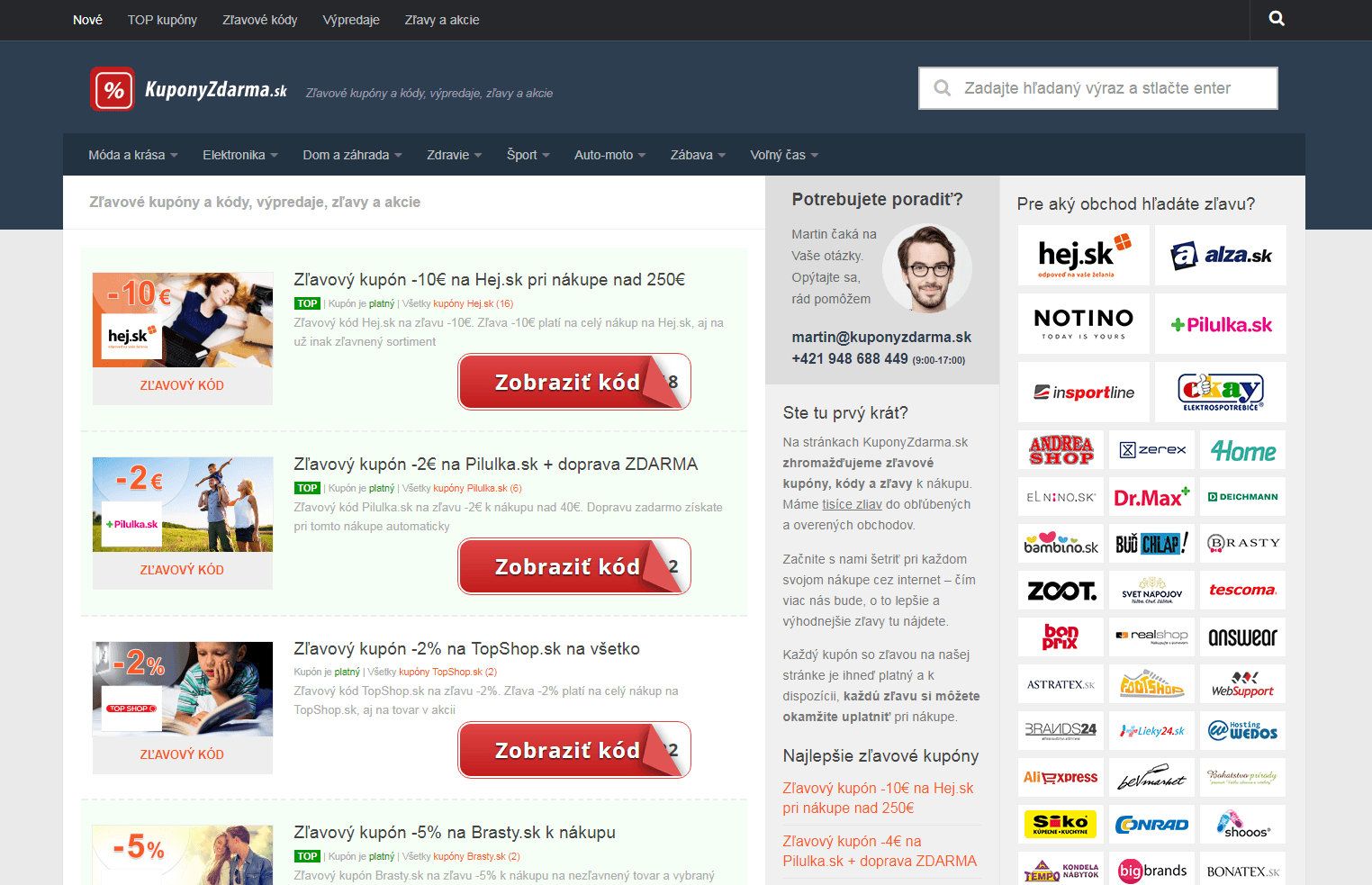Screen dimensions: 1372x885
Task: Open the AliExpress logo tile
Action: click(1061, 778)
